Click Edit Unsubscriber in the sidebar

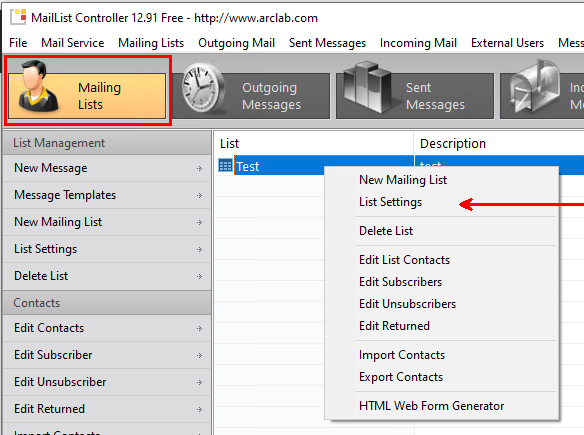[107, 382]
